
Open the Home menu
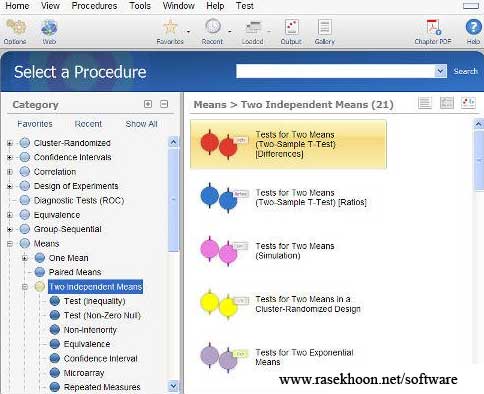click(17, 6)
